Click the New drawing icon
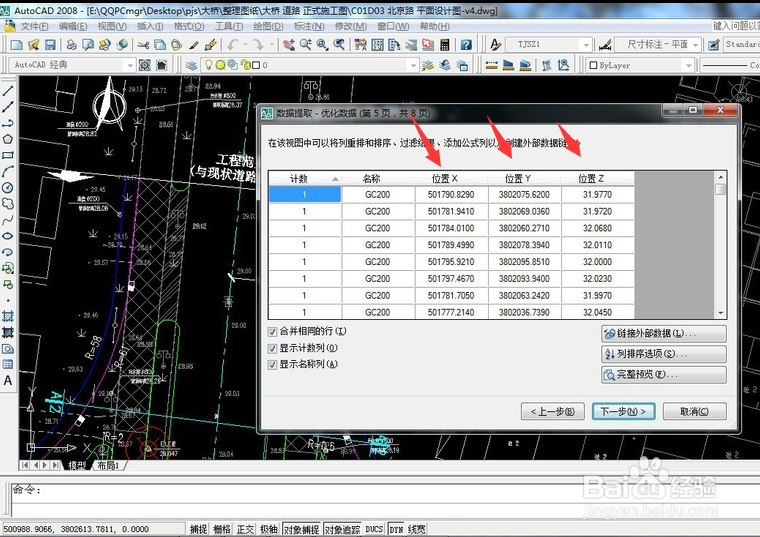760x537 pixels. coord(16,45)
